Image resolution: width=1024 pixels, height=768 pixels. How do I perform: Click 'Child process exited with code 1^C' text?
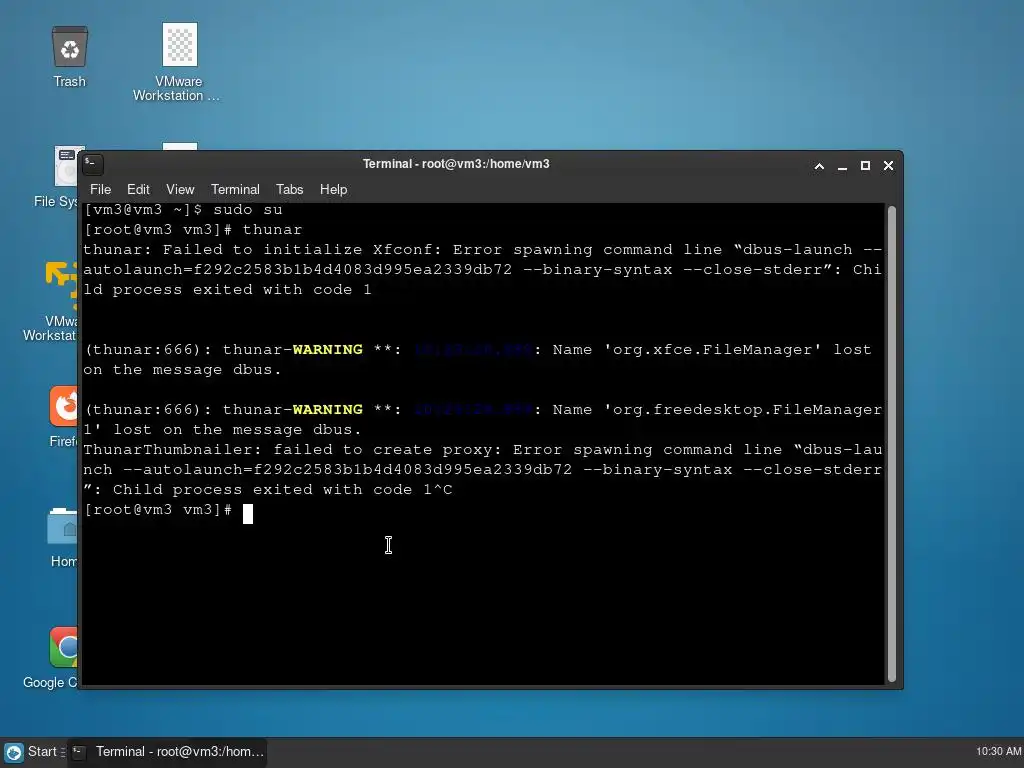point(283,489)
